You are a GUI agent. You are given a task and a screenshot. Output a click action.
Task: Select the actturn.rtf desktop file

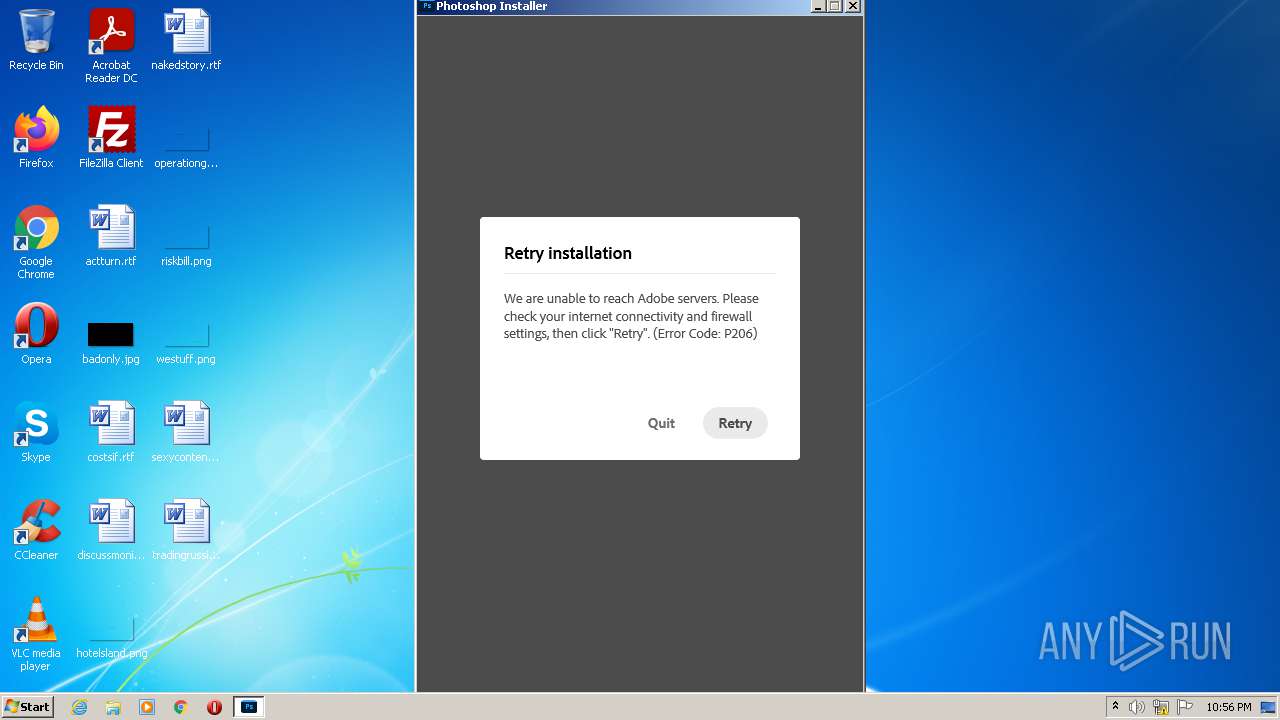pyautogui.click(x=111, y=236)
